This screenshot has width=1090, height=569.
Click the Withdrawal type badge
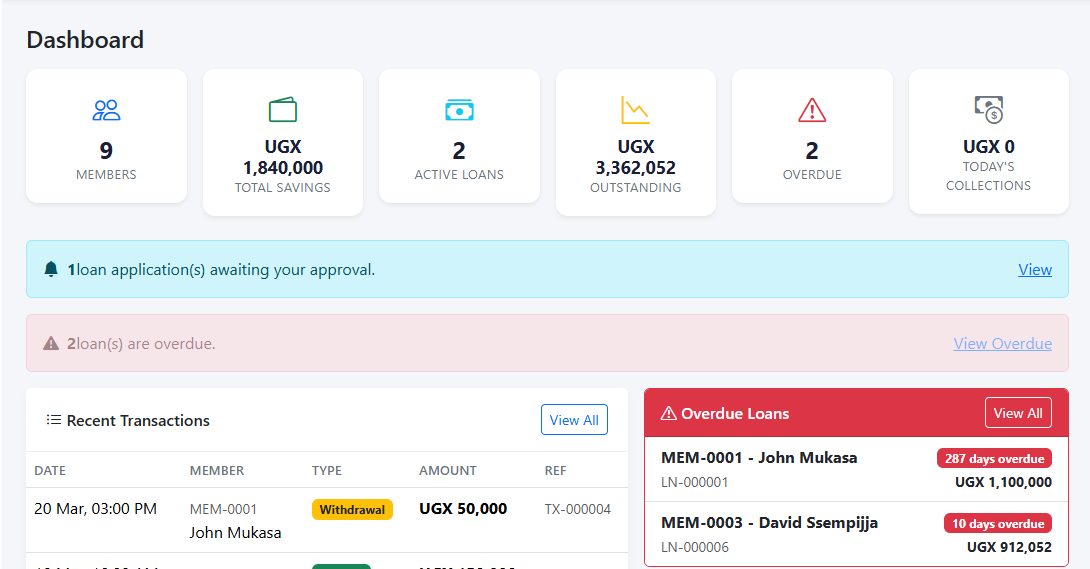click(352, 509)
